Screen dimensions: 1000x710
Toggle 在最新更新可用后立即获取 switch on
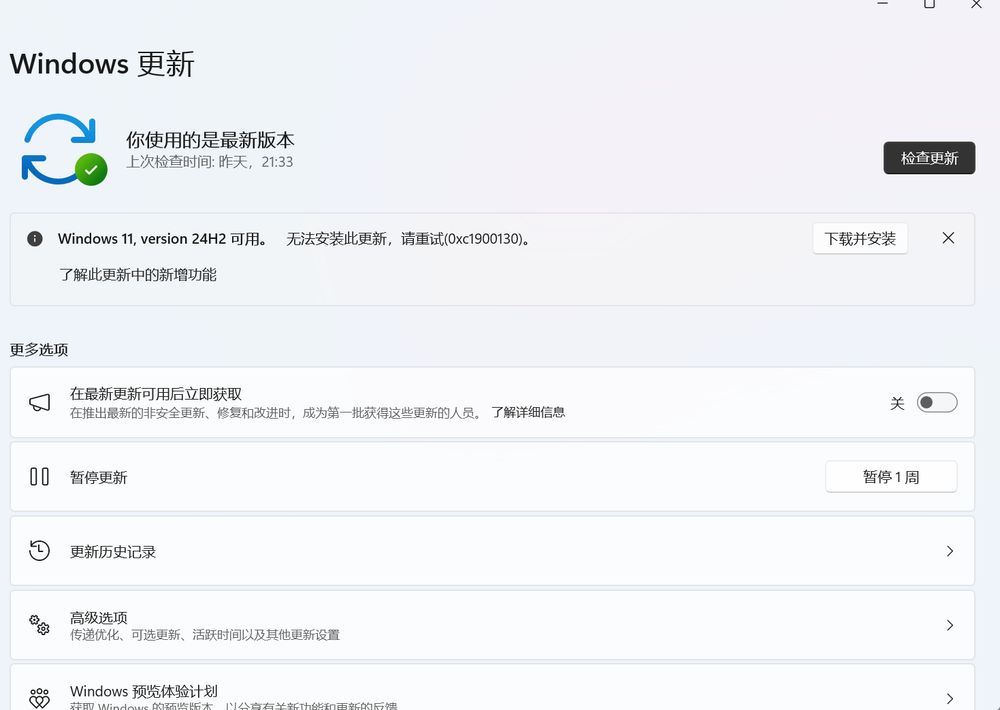click(937, 403)
